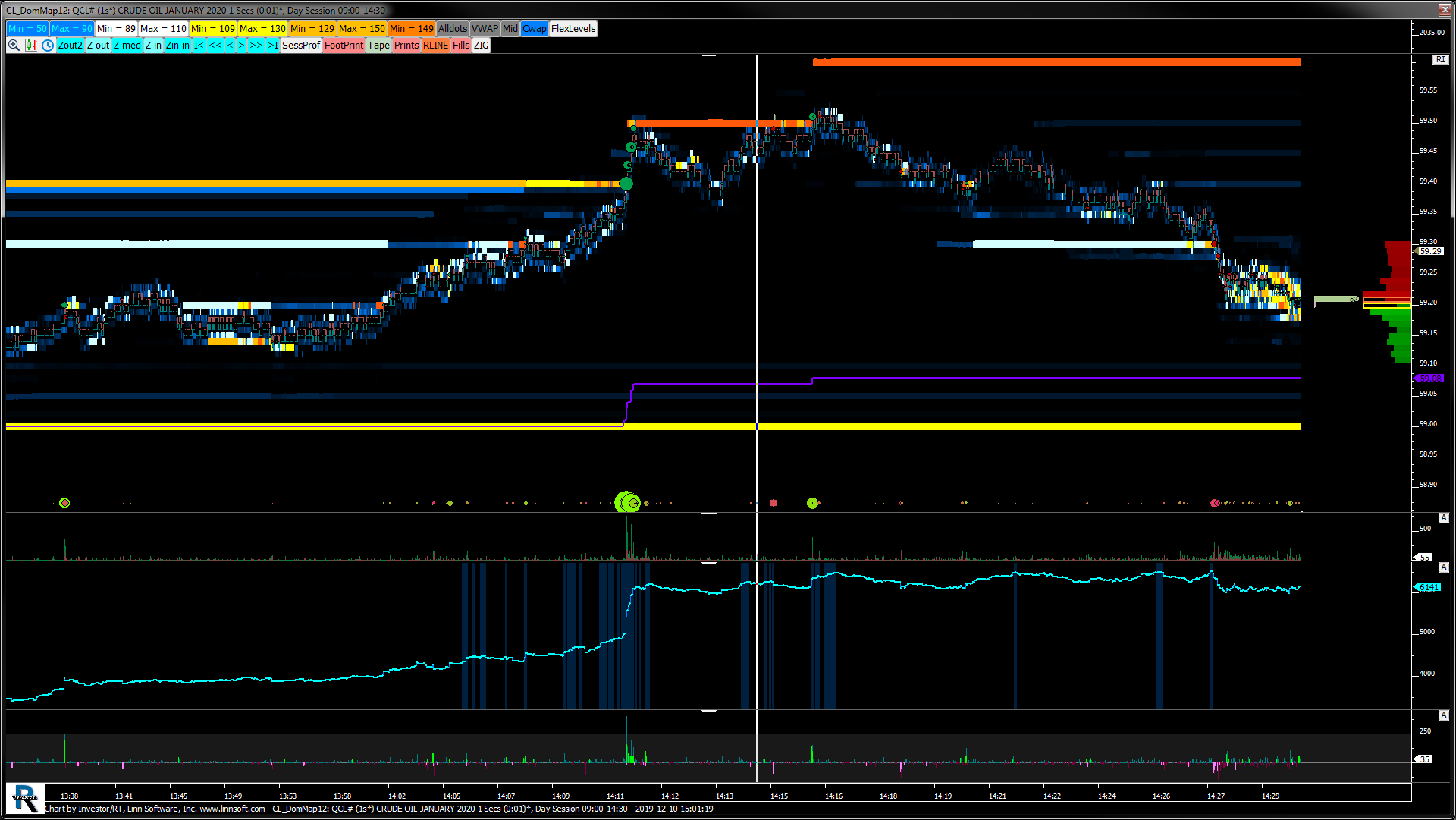The height and width of the screenshot is (820, 1456).
Task: Jump to first bar with I< button
Action: coord(198,46)
